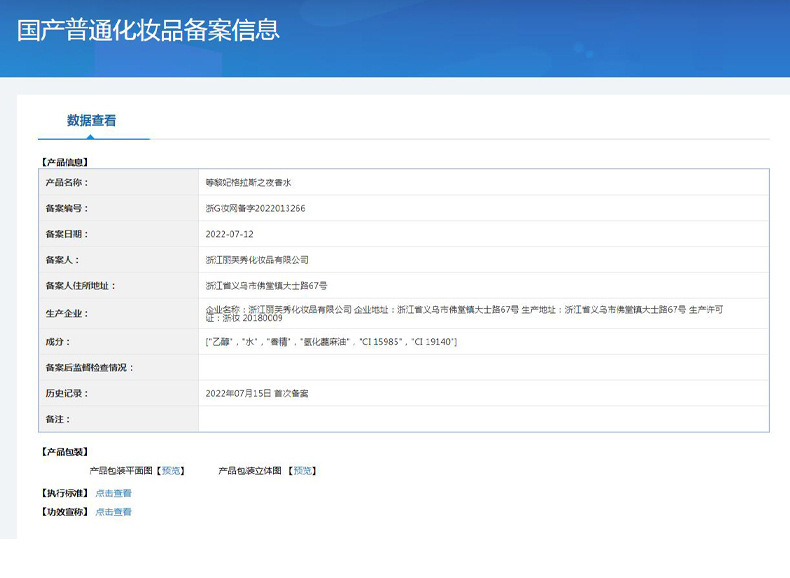Preview the 产品包装立体图 image
Viewport: 790px width, 578px height.
[x=302, y=471]
